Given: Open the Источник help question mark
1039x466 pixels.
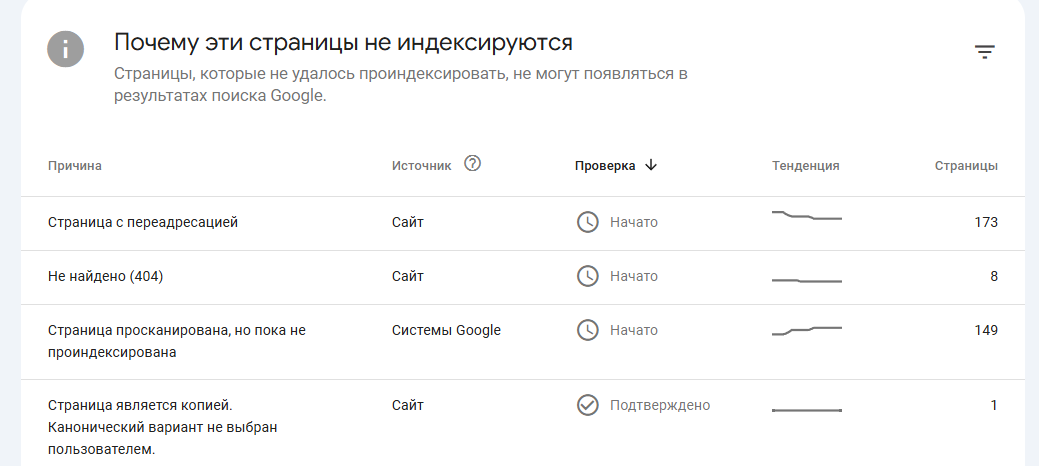Looking at the screenshot, I should tap(472, 163).
